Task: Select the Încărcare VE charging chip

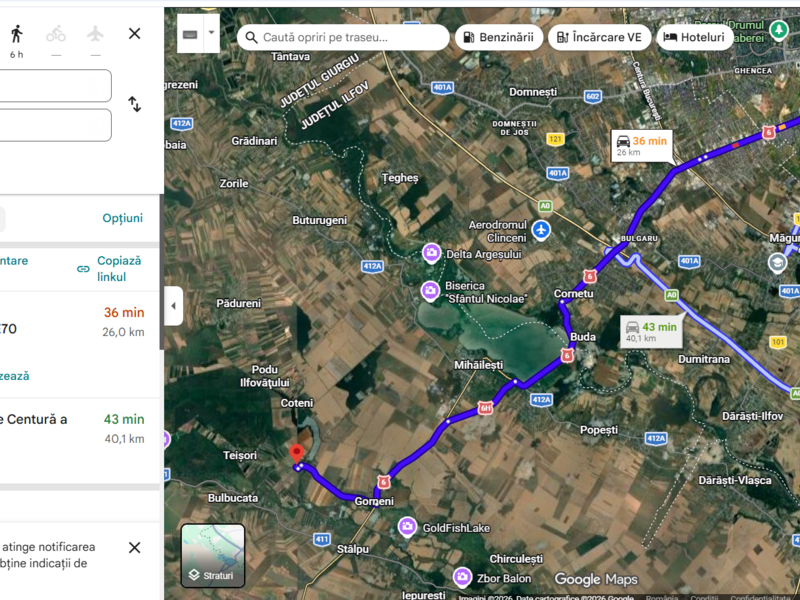Action: click(599, 37)
